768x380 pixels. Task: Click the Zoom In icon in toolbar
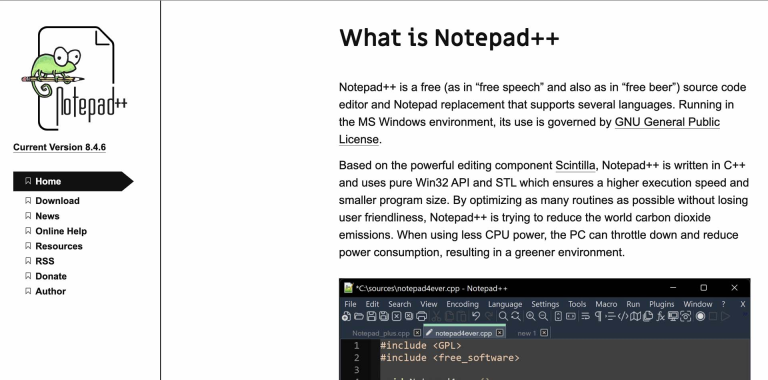(530, 316)
